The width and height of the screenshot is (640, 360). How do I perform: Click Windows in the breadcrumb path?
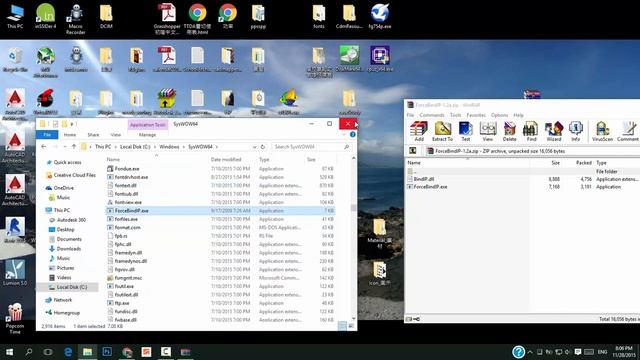point(169,147)
